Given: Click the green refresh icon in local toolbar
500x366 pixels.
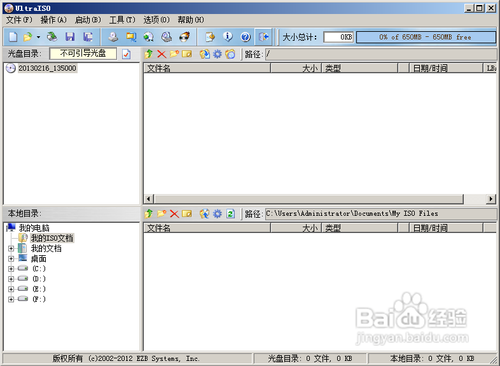Looking at the screenshot, I should pos(230,214).
